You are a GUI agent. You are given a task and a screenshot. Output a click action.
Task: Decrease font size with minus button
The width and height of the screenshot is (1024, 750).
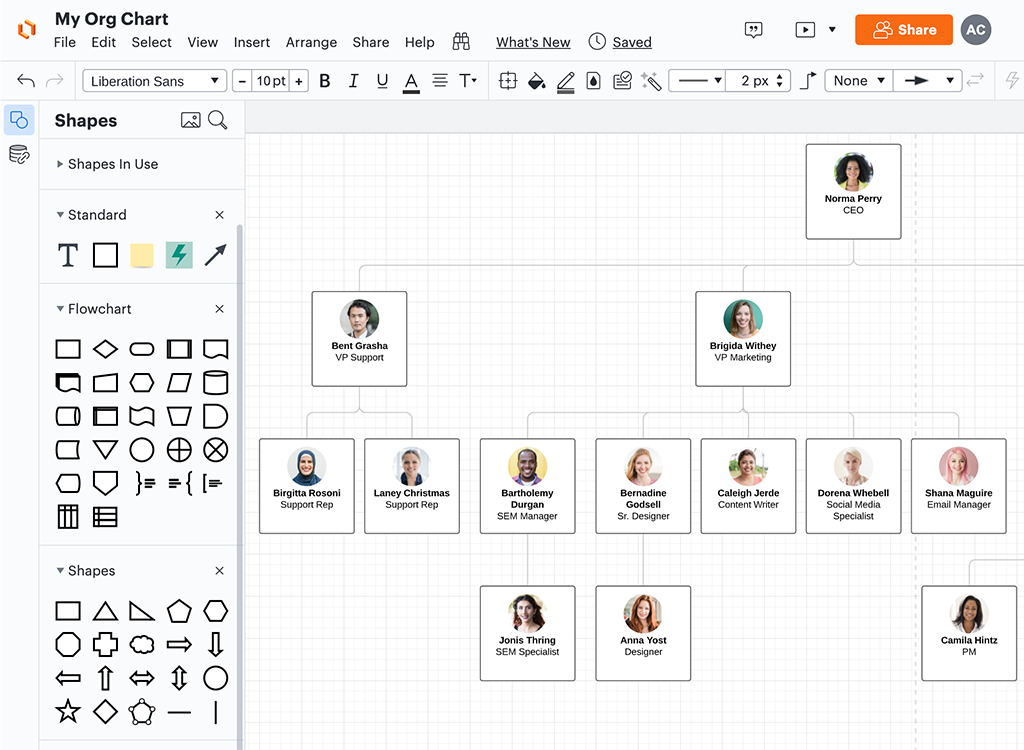click(242, 81)
